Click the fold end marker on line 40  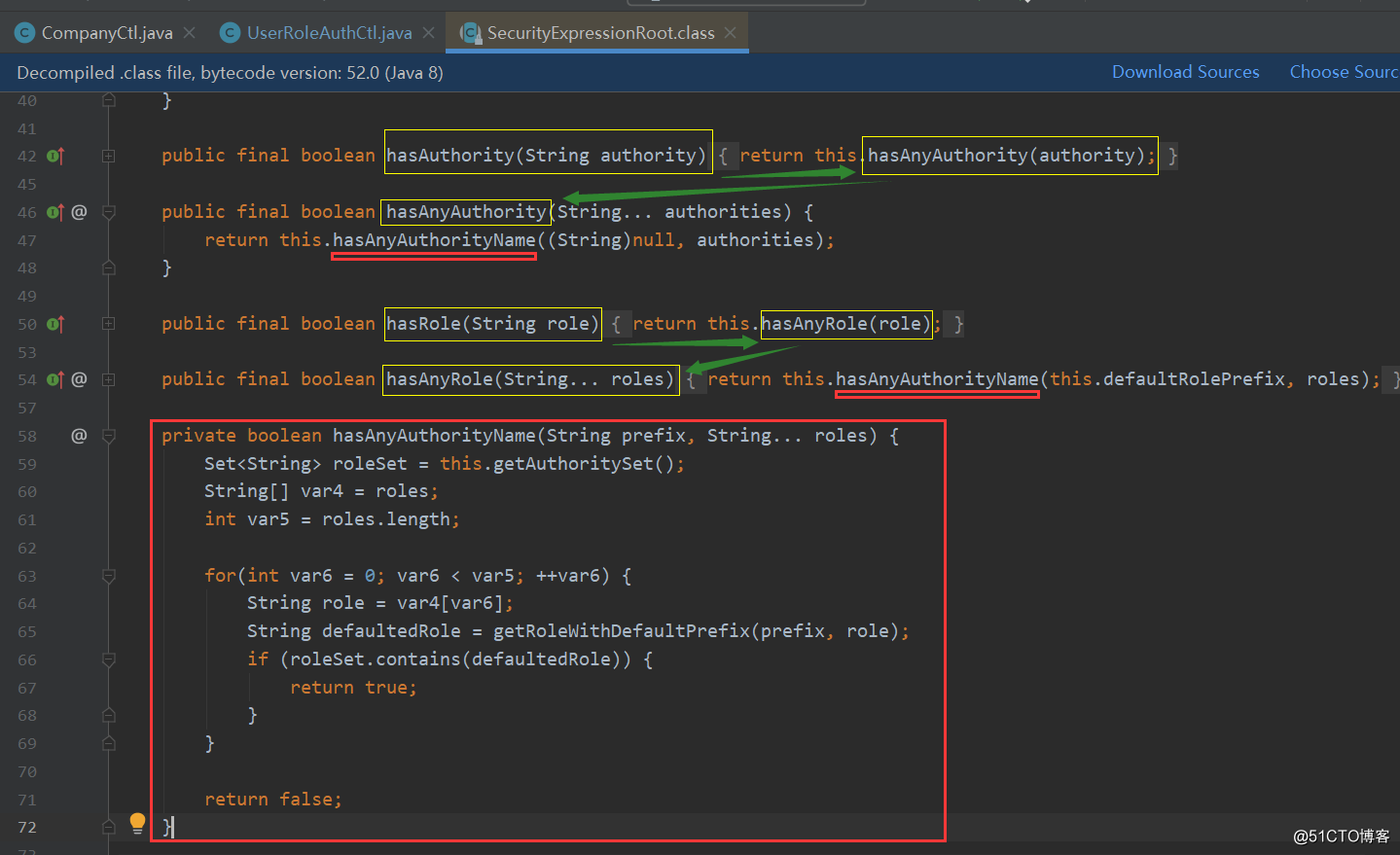[x=109, y=100]
